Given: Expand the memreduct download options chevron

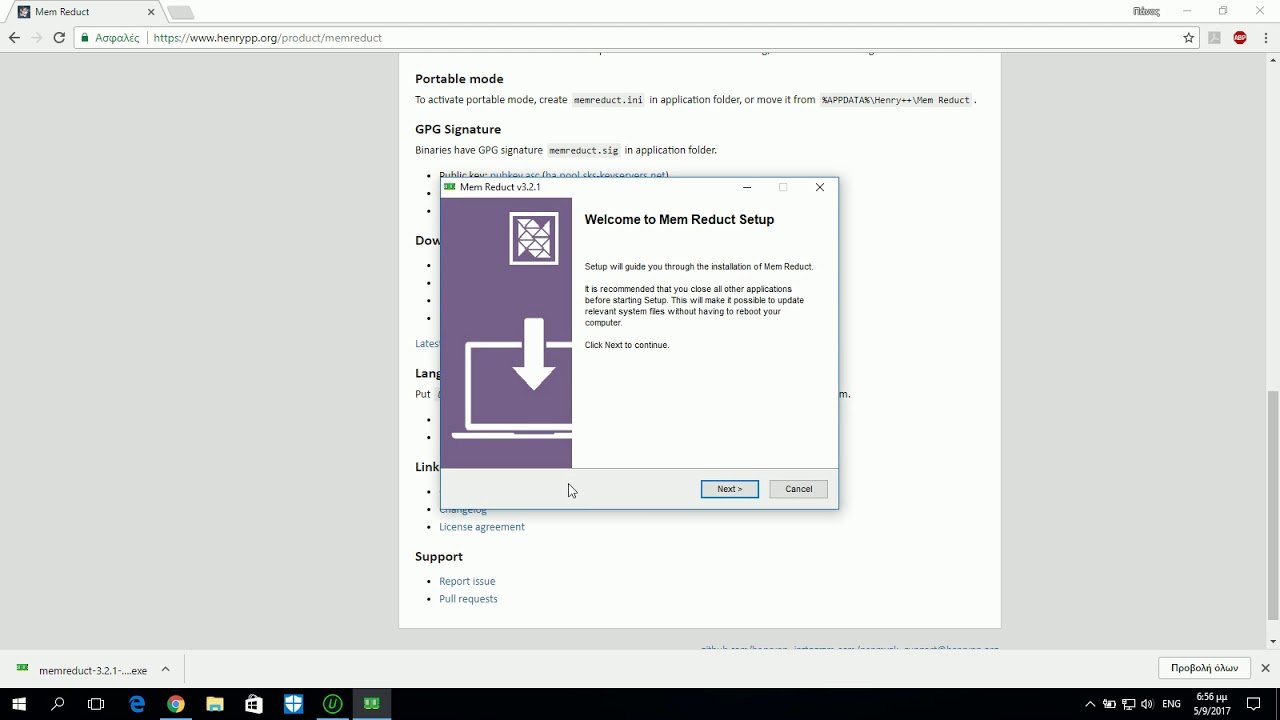Looking at the screenshot, I should tap(166, 670).
